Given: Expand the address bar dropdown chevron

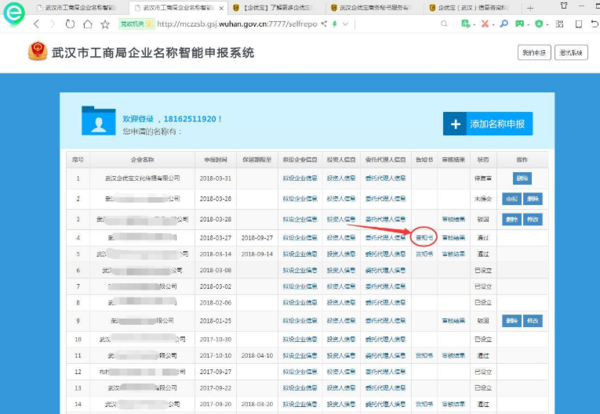Looking at the screenshot, I should [x=345, y=24].
